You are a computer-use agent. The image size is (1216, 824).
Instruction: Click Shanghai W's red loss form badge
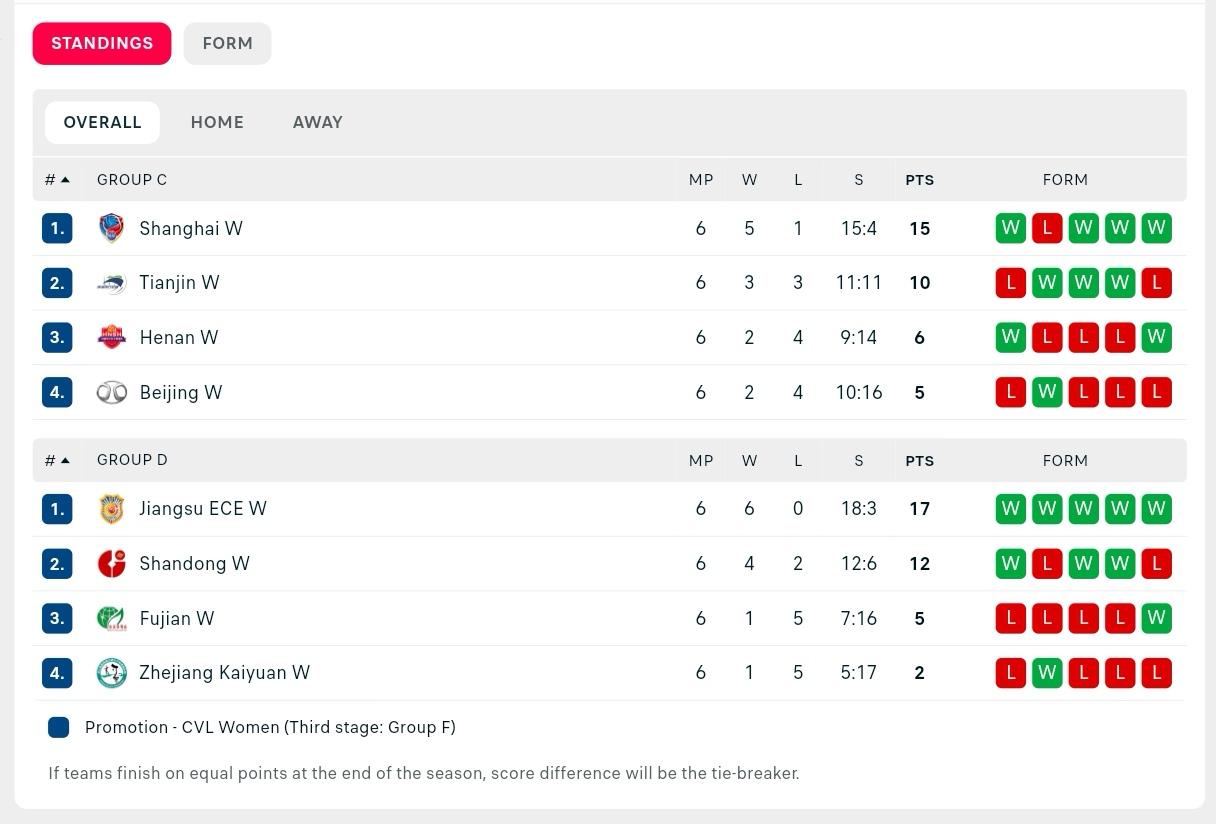click(x=1047, y=228)
